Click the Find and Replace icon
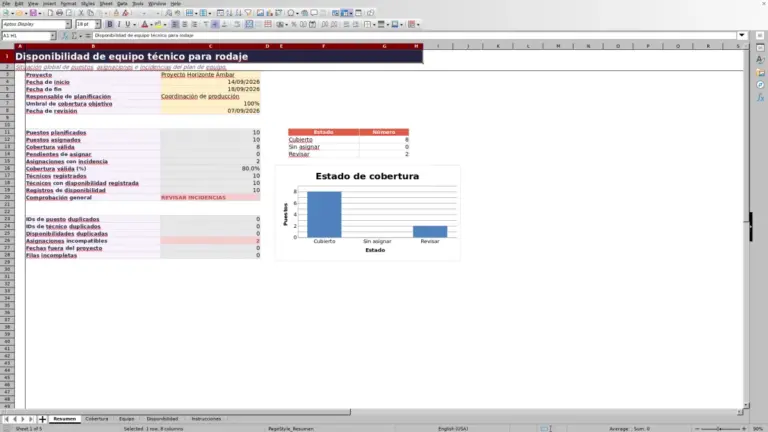Image resolution: width=768 pixels, height=432 pixels. pos(168,13)
